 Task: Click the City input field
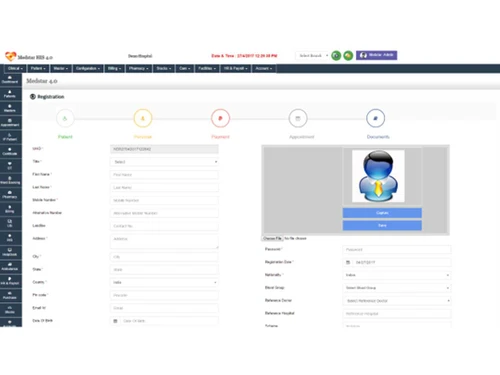164,257
